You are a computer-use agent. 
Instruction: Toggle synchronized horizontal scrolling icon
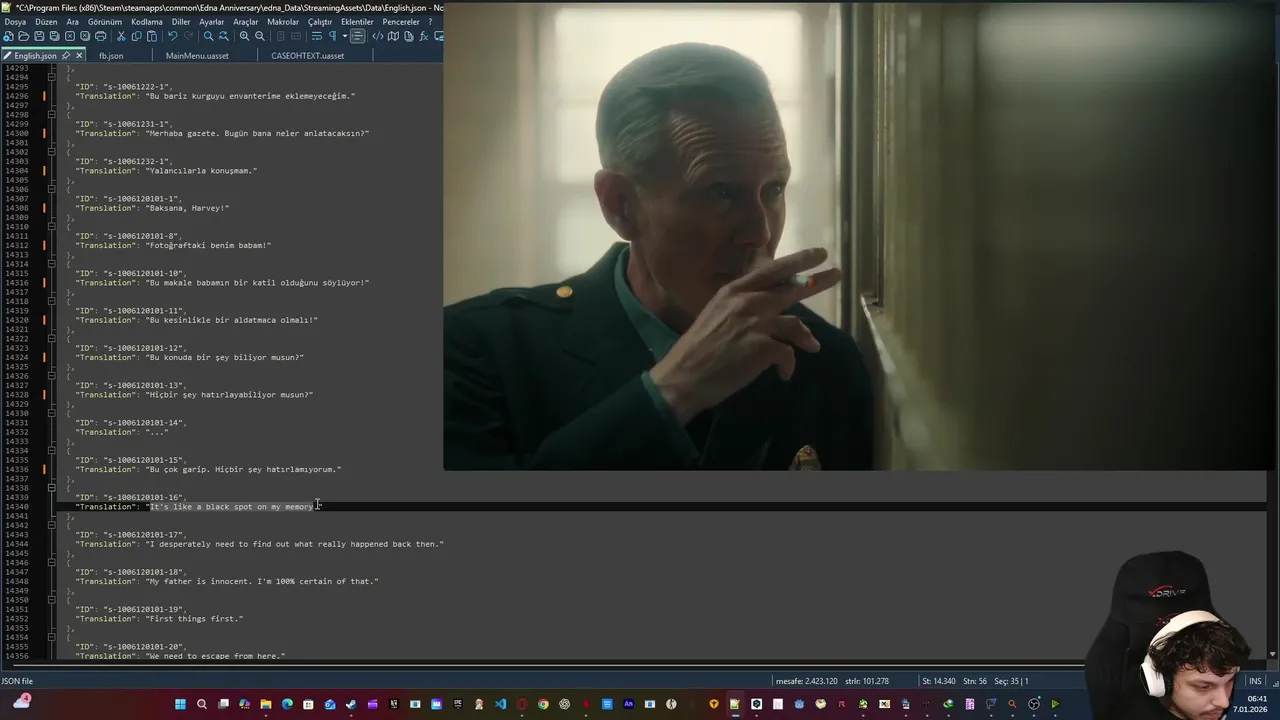coord(296,36)
